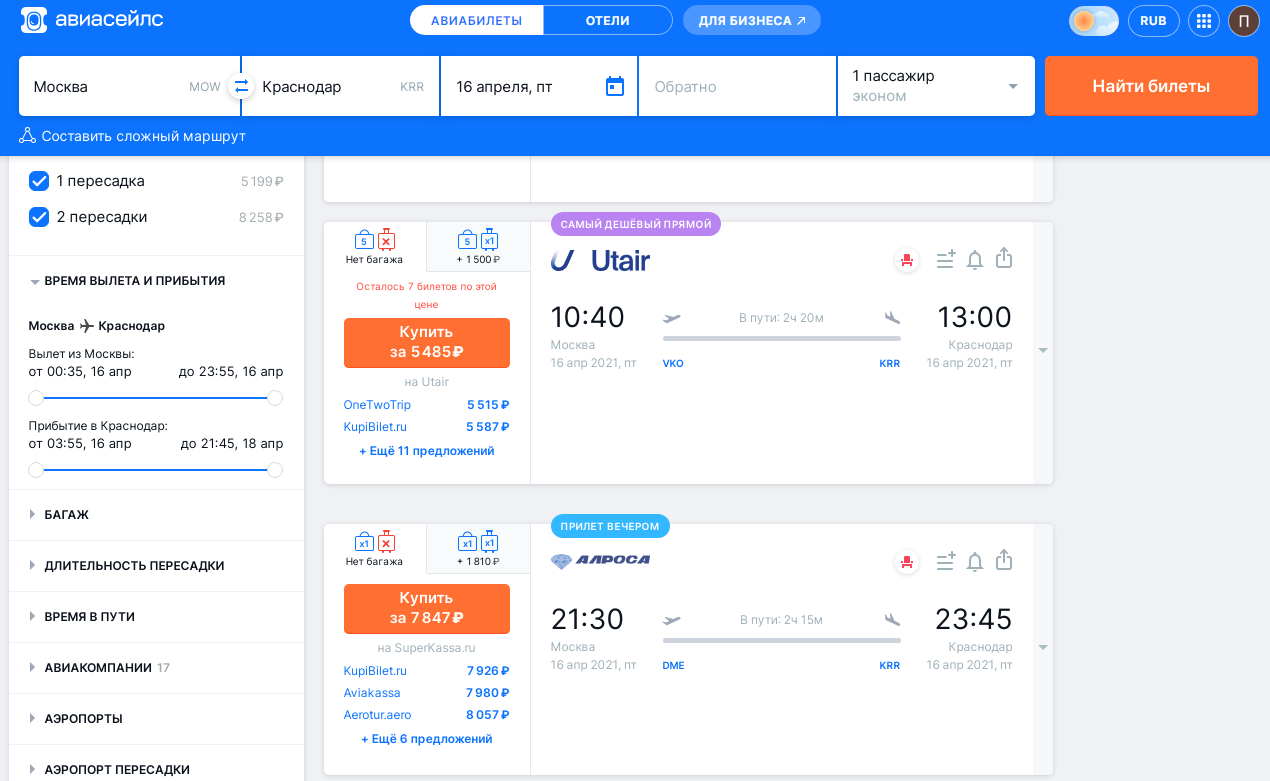Click Составить сложный маршрут link
1270x781 pixels.
[x=143, y=136]
